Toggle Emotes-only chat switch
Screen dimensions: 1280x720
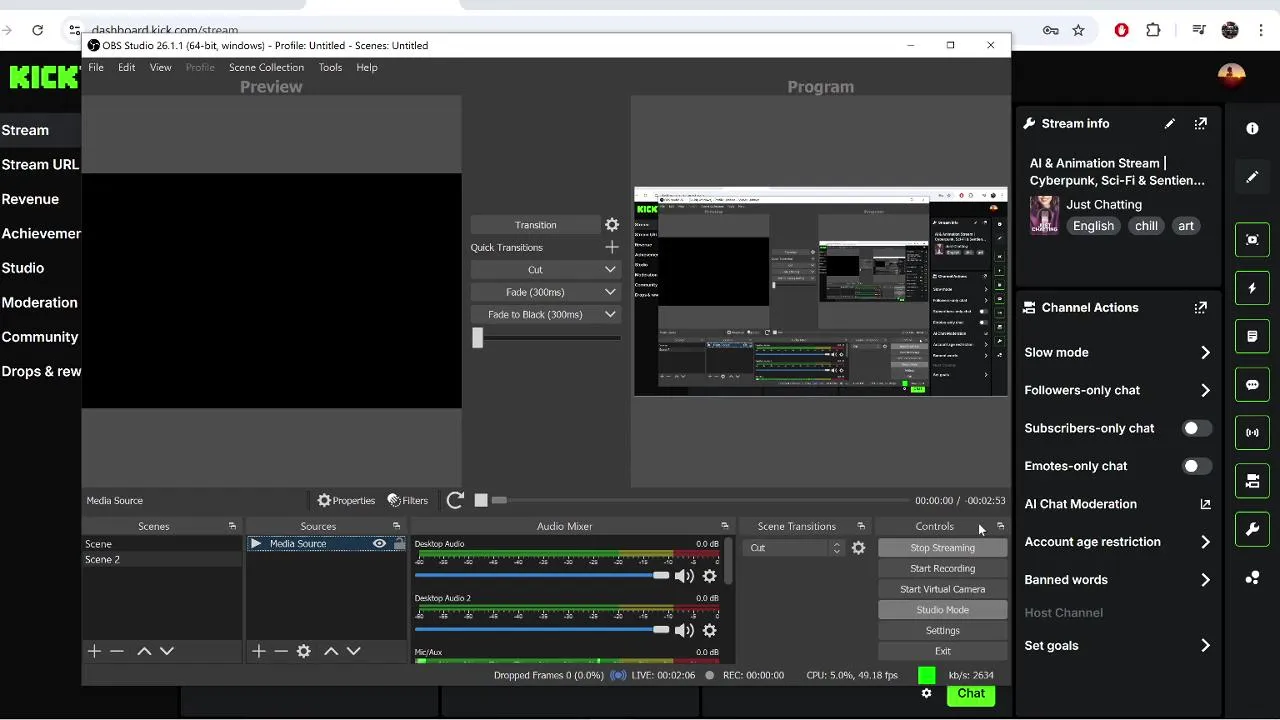click(1197, 466)
